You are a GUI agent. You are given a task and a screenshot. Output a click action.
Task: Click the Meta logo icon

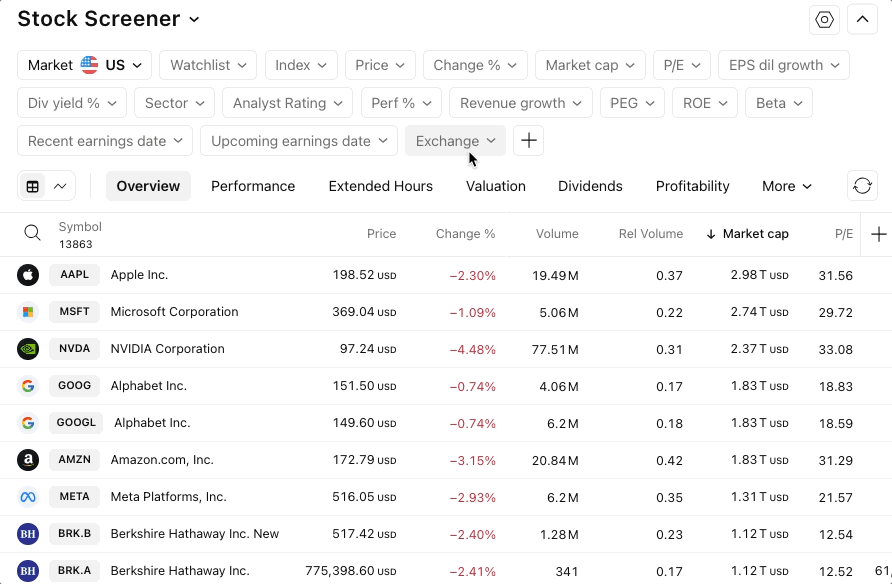click(x=28, y=497)
